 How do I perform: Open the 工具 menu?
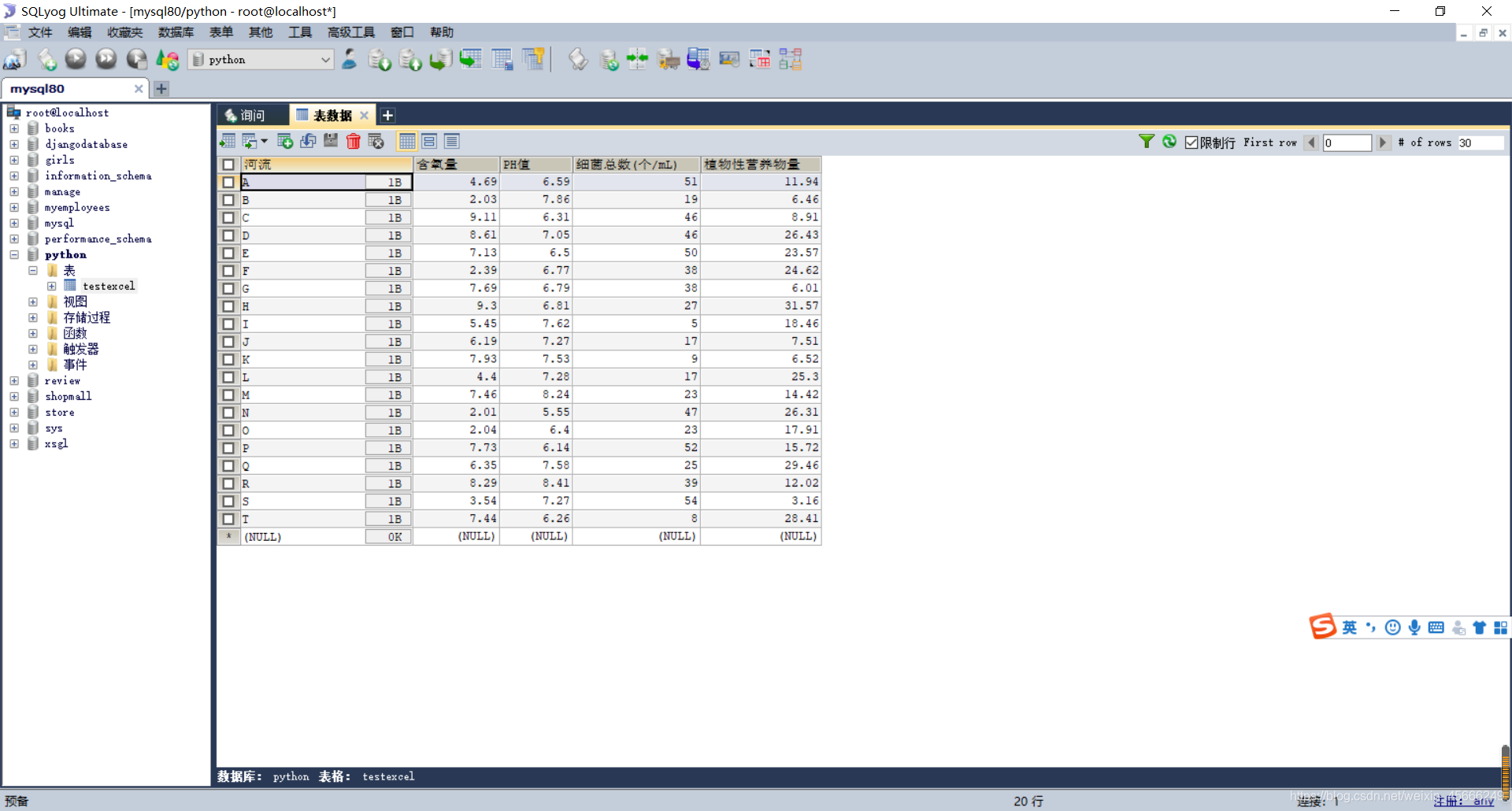299,32
